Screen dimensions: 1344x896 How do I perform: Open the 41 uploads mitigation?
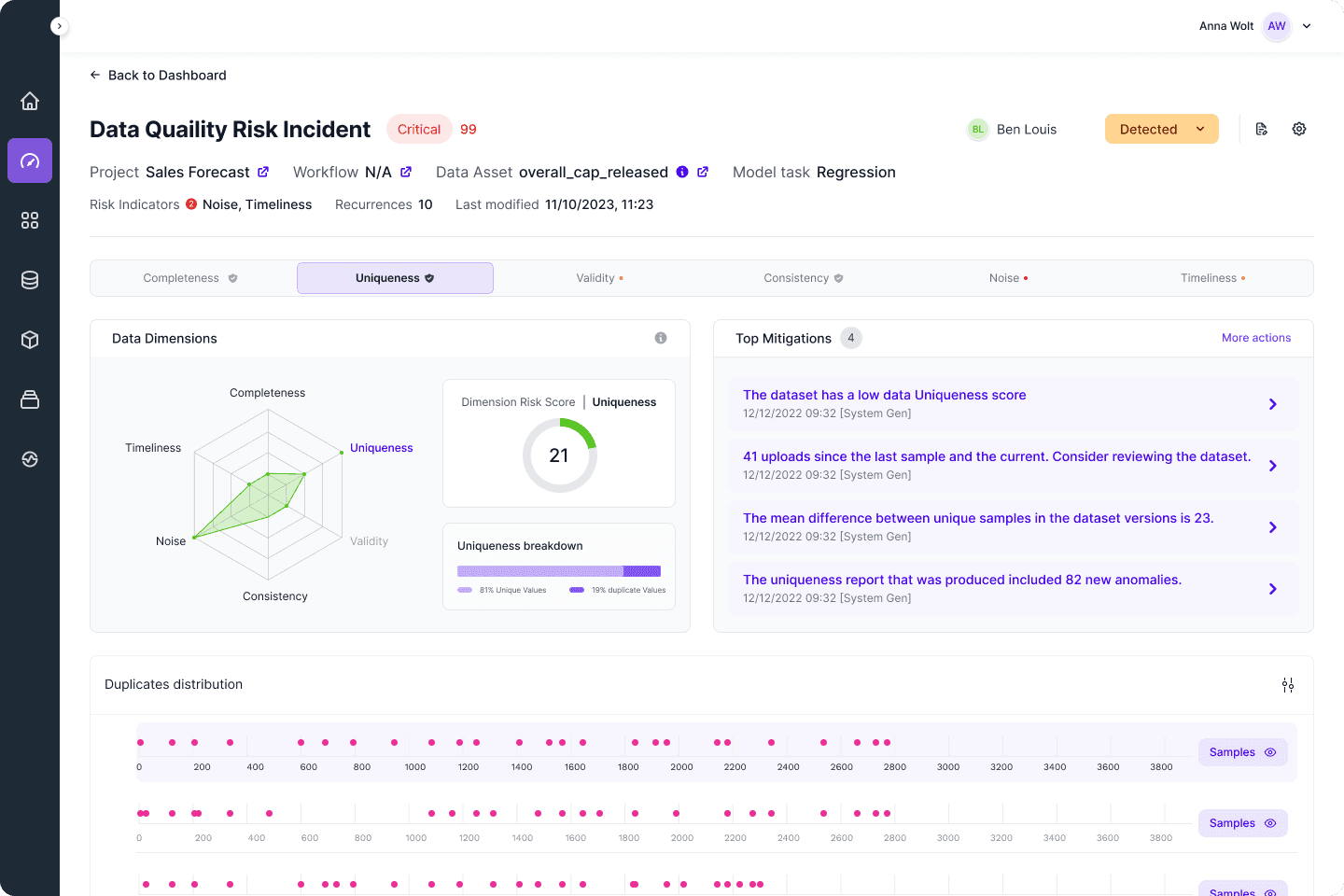pyautogui.click(x=1013, y=466)
